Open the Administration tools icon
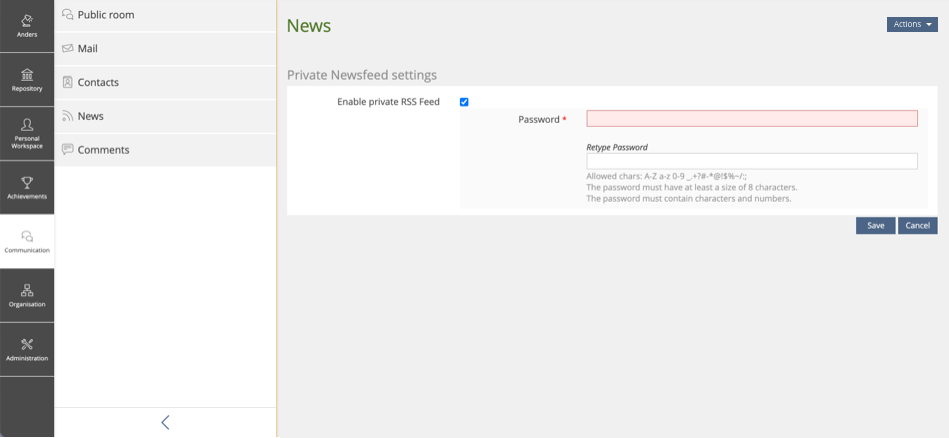 coord(27,344)
